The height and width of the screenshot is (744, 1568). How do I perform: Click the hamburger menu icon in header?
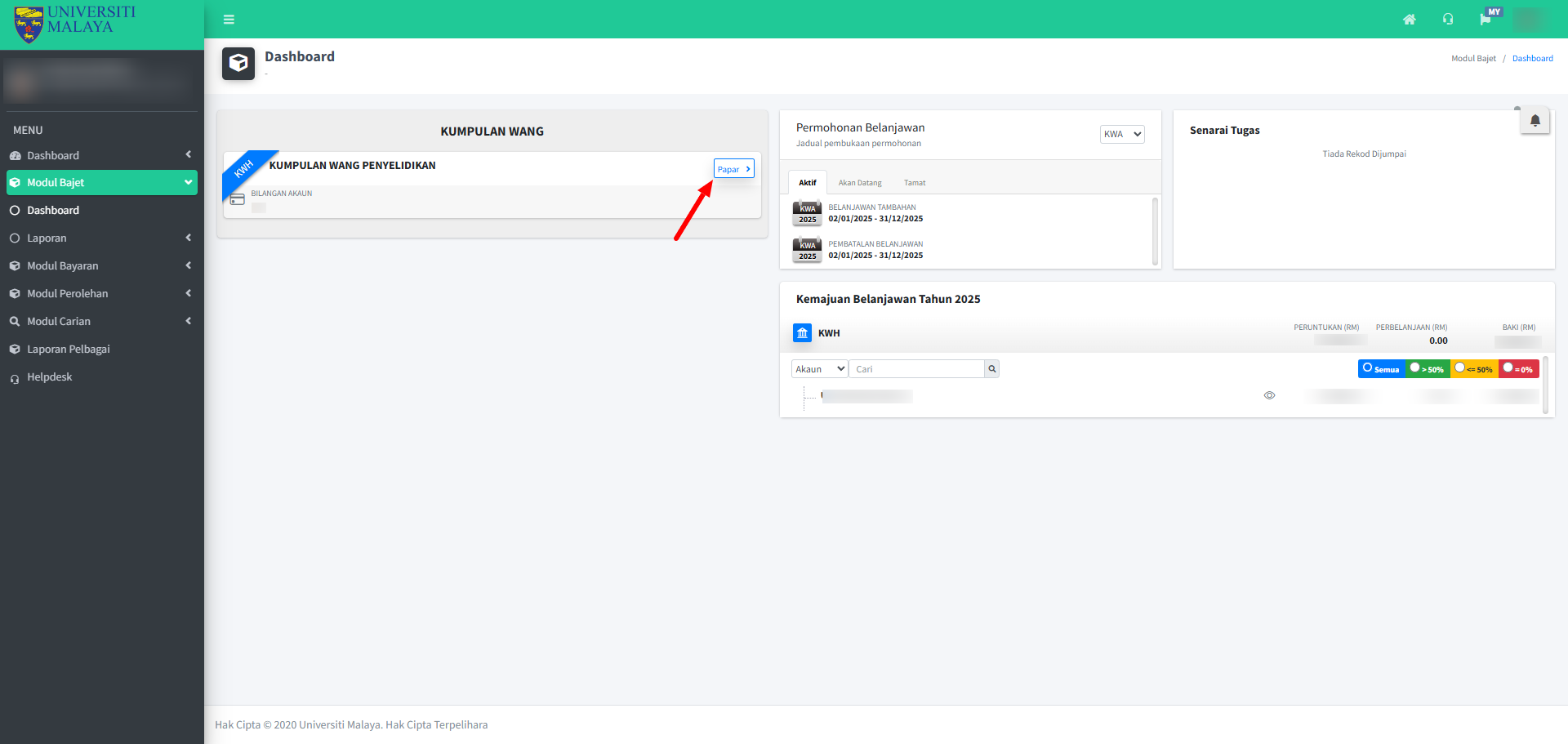pyautogui.click(x=229, y=20)
